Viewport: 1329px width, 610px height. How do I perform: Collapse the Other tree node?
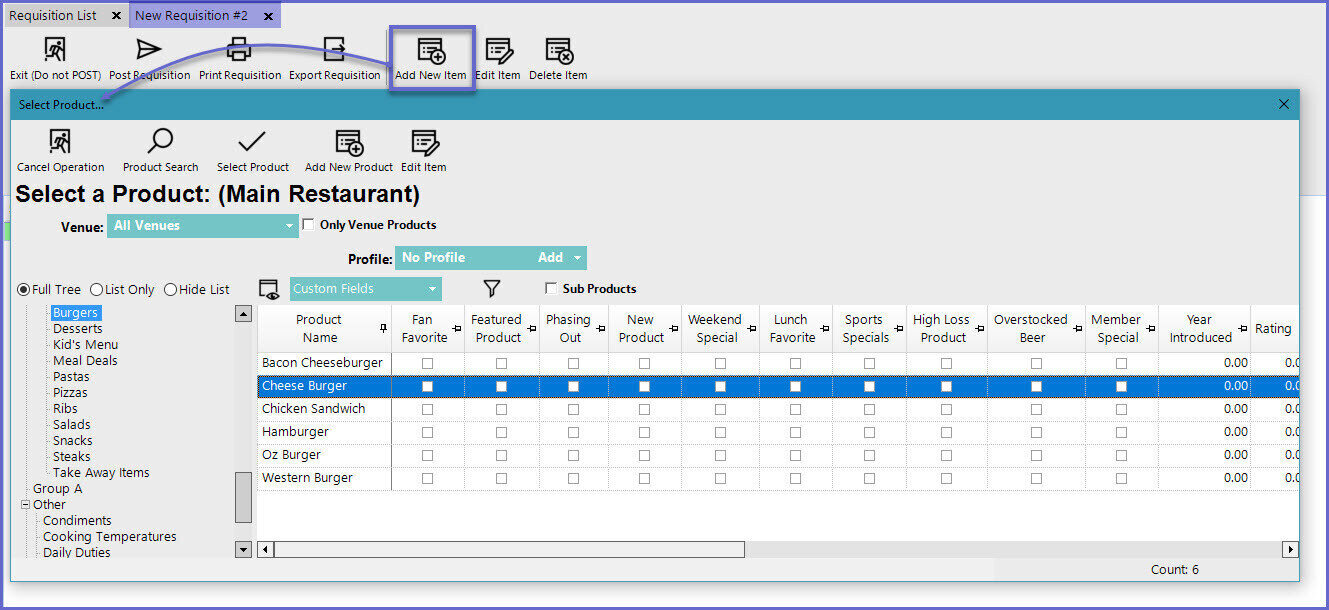pos(25,505)
